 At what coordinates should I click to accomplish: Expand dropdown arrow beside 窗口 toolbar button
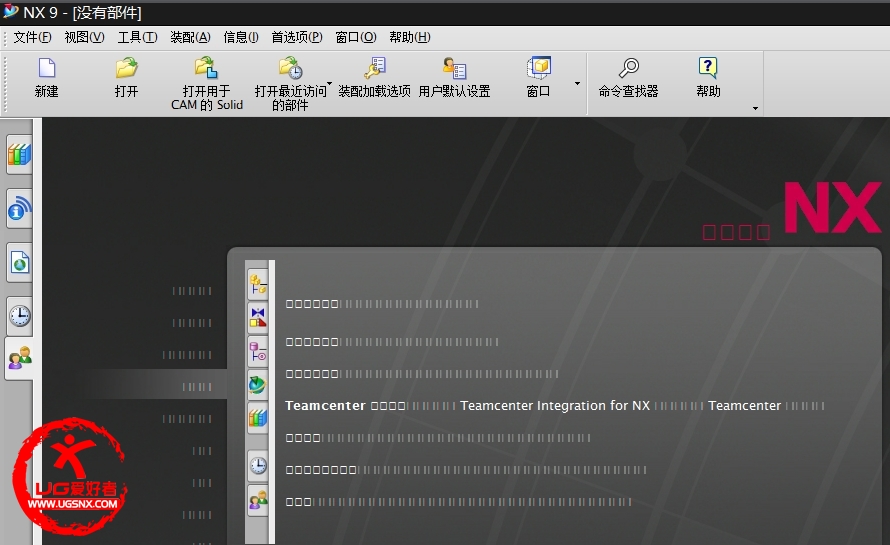click(x=577, y=83)
